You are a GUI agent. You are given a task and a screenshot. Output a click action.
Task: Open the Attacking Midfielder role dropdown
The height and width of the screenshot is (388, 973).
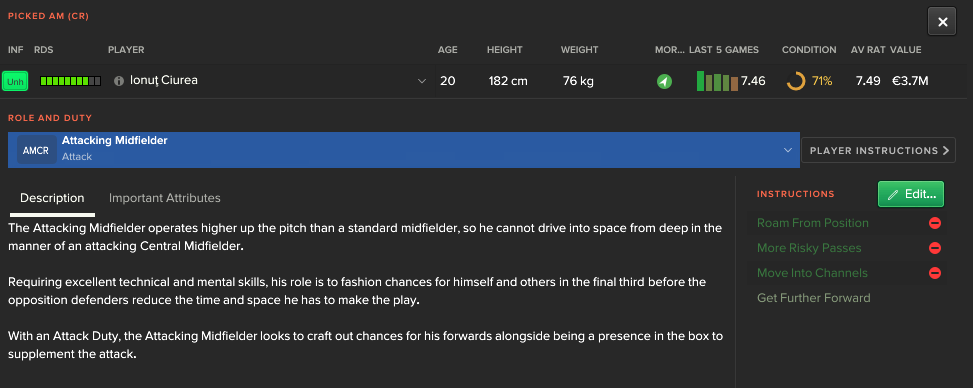pyautogui.click(x=403, y=150)
